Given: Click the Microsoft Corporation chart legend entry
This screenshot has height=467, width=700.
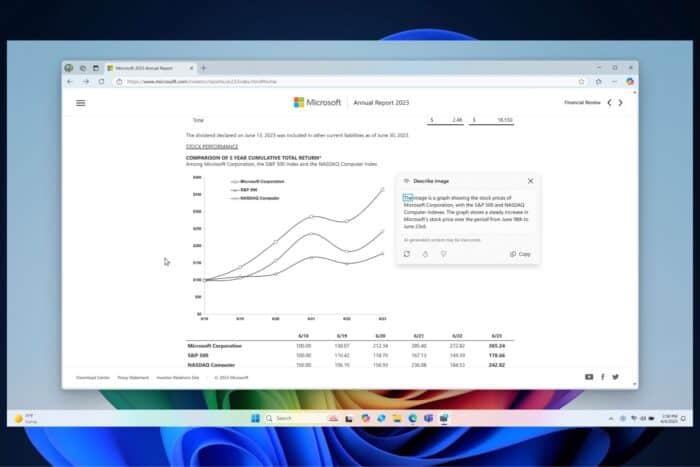Looking at the screenshot, I should (258, 182).
